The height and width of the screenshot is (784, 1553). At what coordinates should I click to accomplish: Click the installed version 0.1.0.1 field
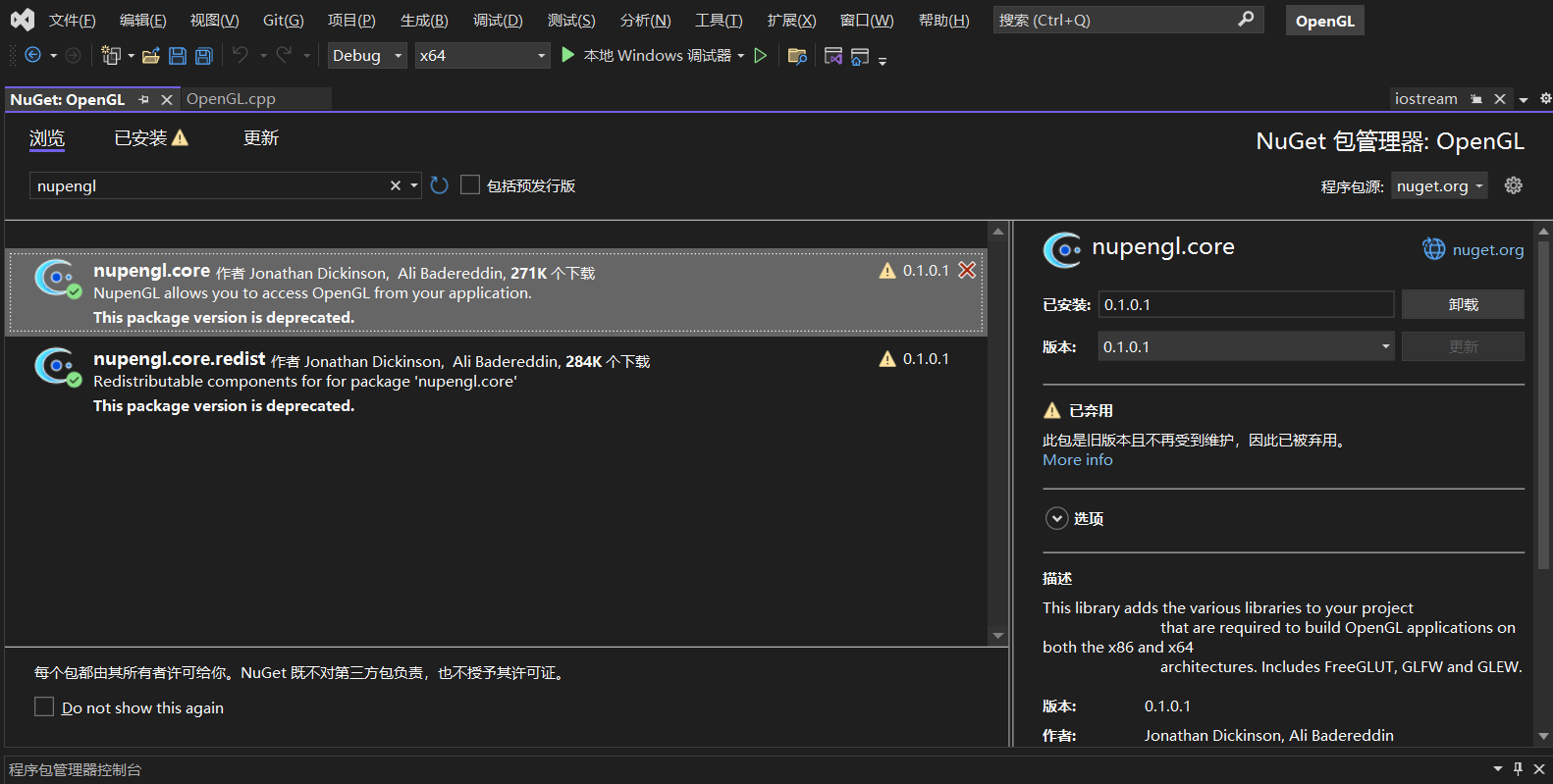point(1246,304)
